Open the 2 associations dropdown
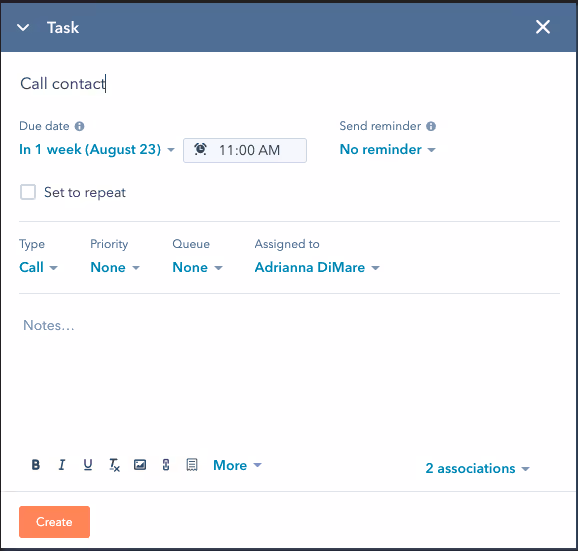 tap(477, 468)
